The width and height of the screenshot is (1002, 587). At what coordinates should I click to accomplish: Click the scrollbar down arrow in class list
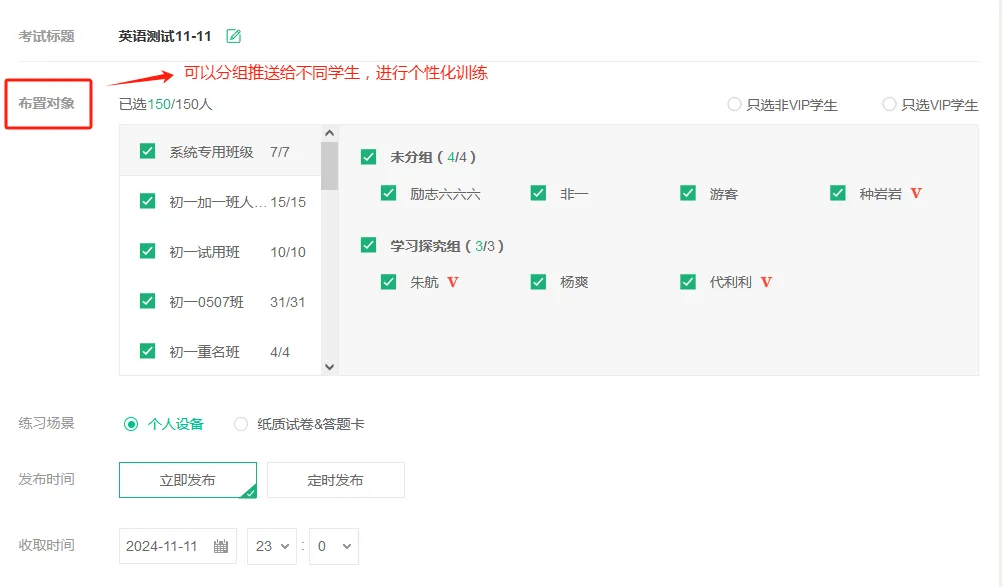(330, 366)
